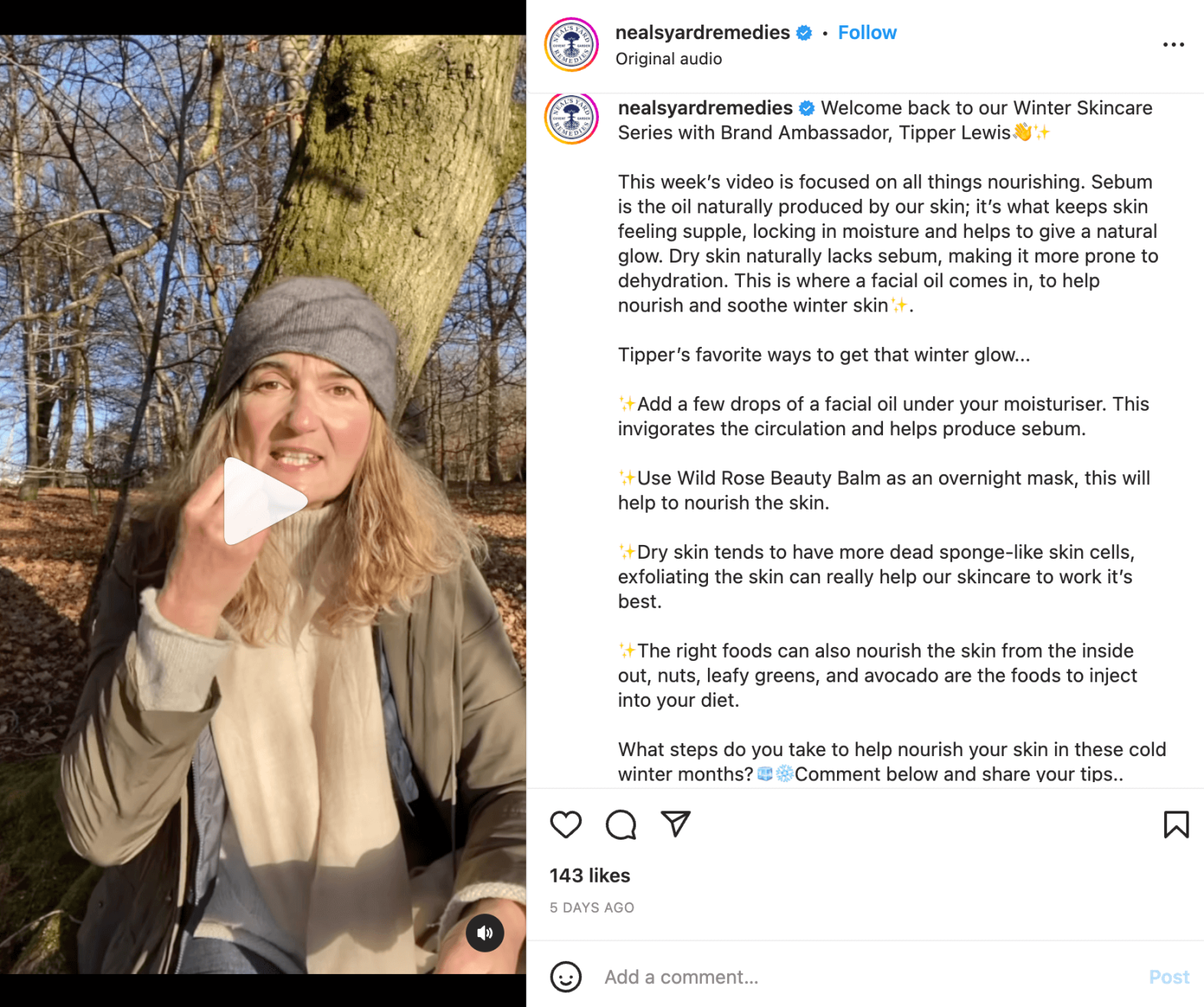The width and height of the screenshot is (1204, 1007).
Task: Click the nealsyardremedies username in caption
Action: click(x=705, y=107)
